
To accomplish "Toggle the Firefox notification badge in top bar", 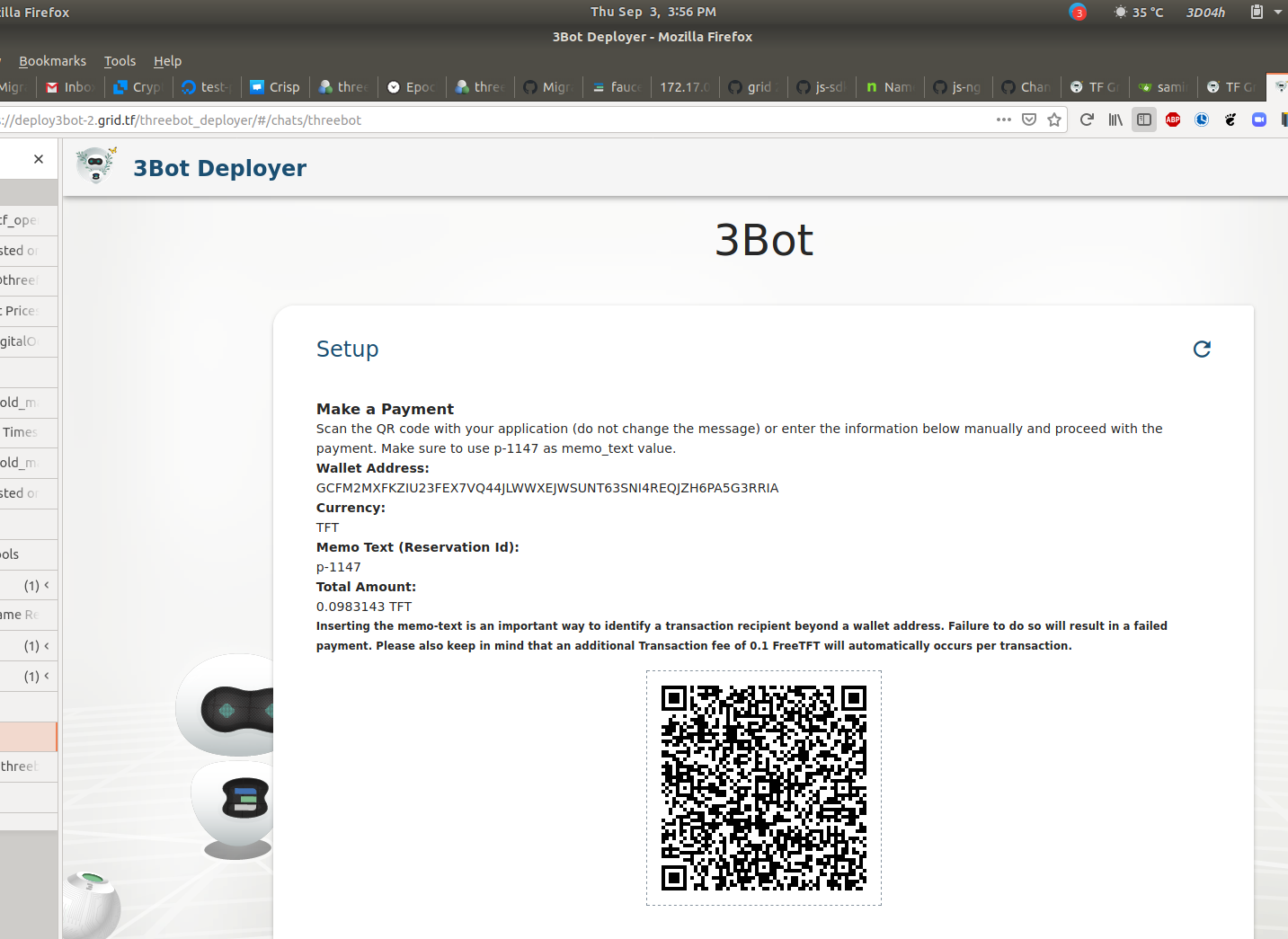I will [1077, 12].
